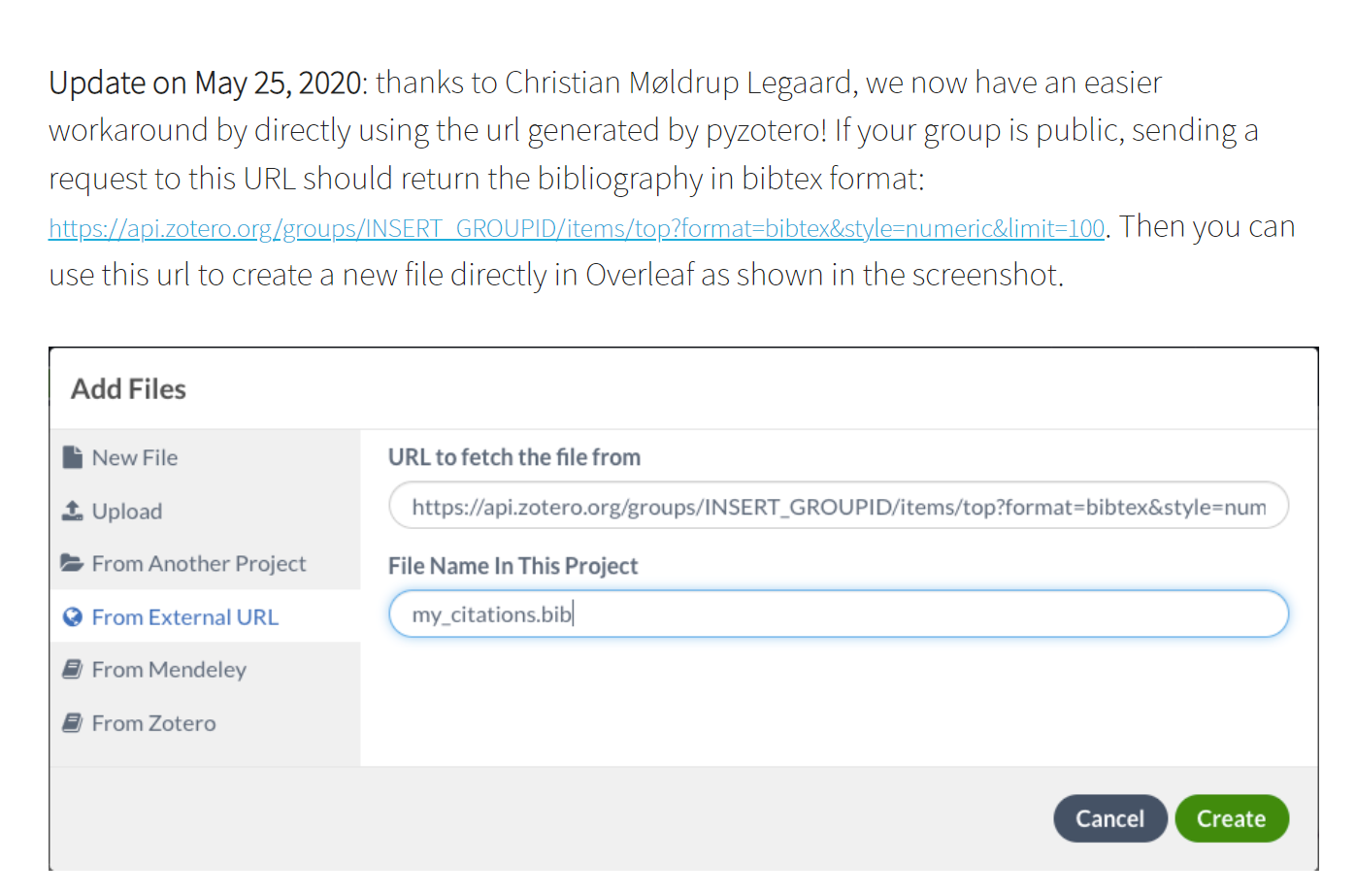The width and height of the screenshot is (1356, 896).
Task: Click the book icon beside From Mendeley
Action: click(73, 670)
